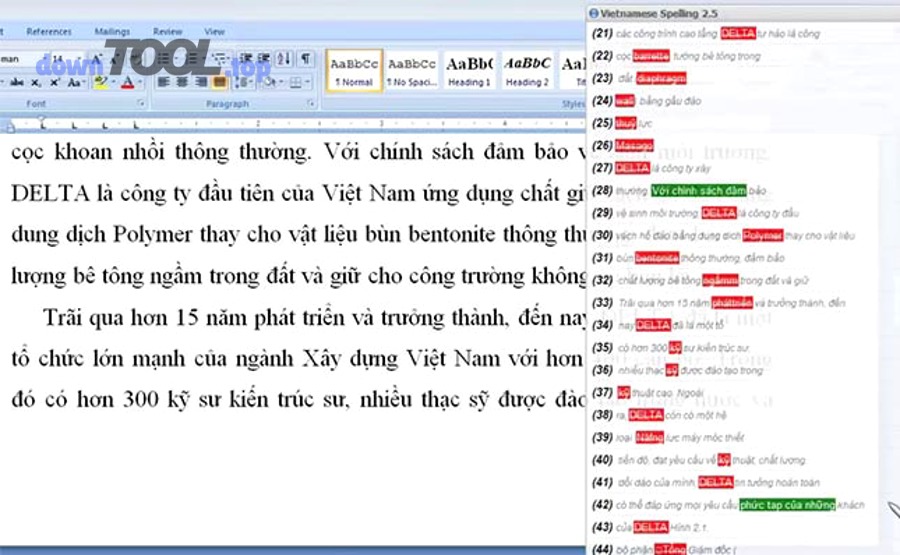
Task: Select spelling result (33) pháttriển
Action: pos(732,302)
